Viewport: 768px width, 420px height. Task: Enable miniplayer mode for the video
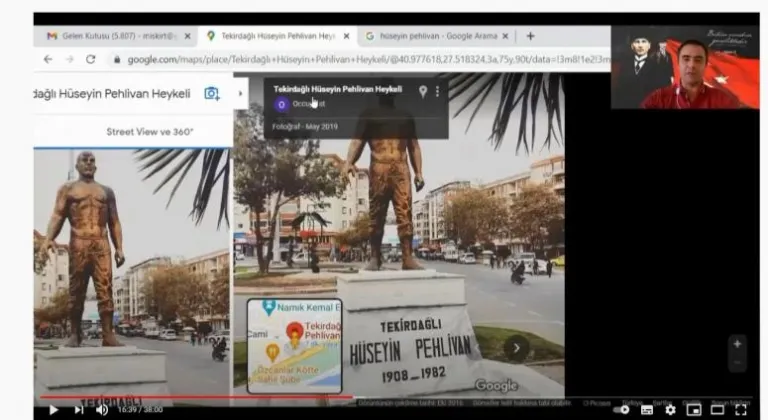[693, 409]
